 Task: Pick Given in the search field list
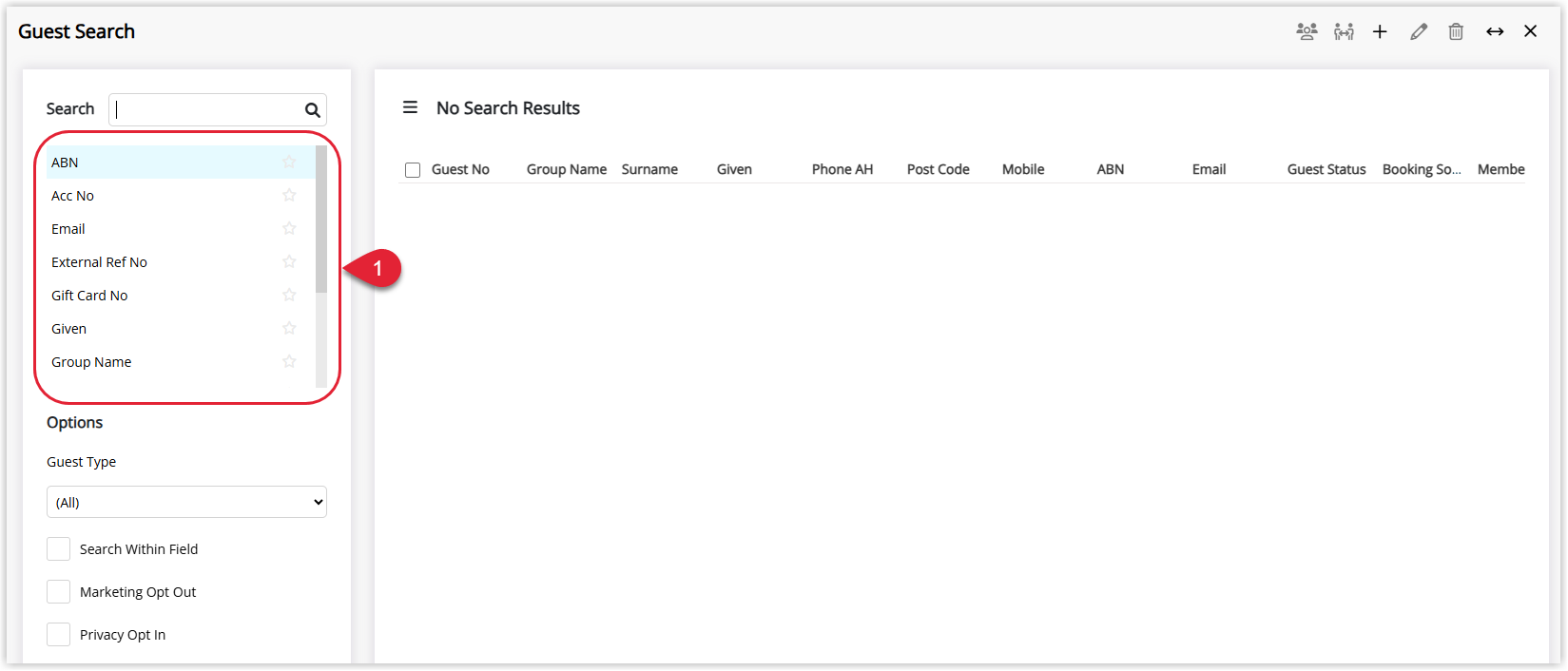pyautogui.click(x=181, y=329)
